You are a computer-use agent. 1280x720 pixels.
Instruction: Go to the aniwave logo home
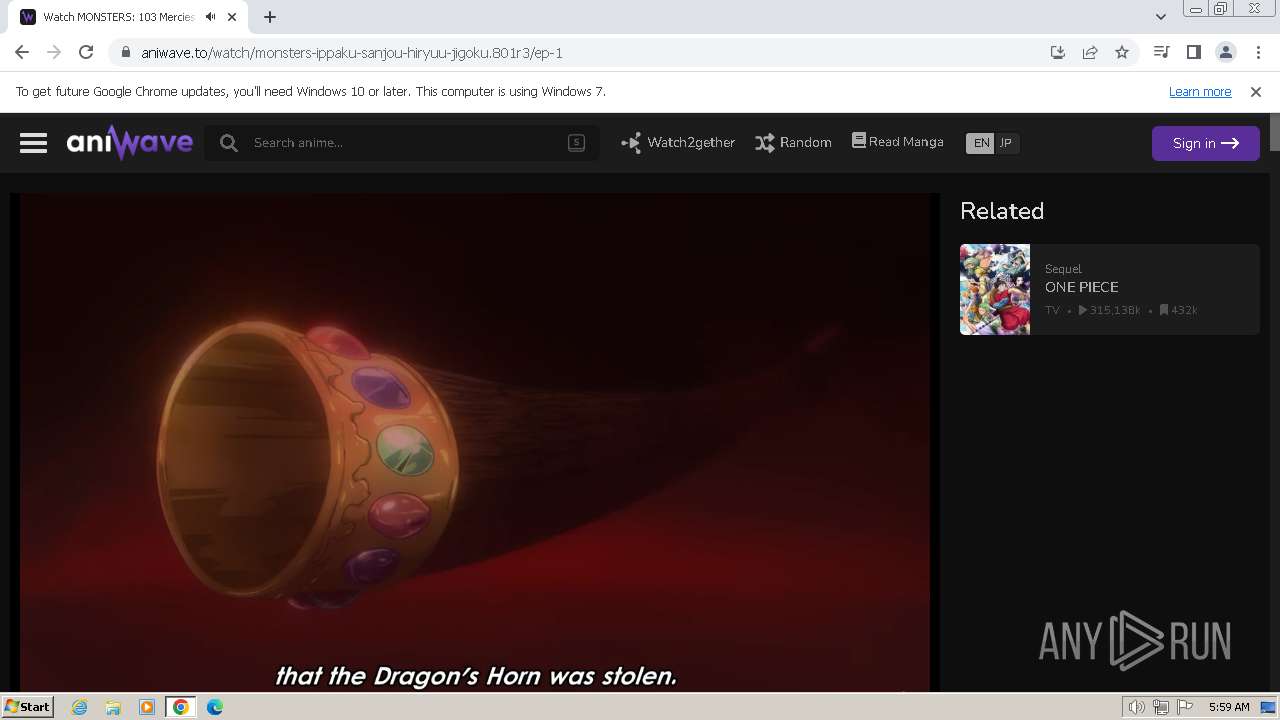[130, 143]
